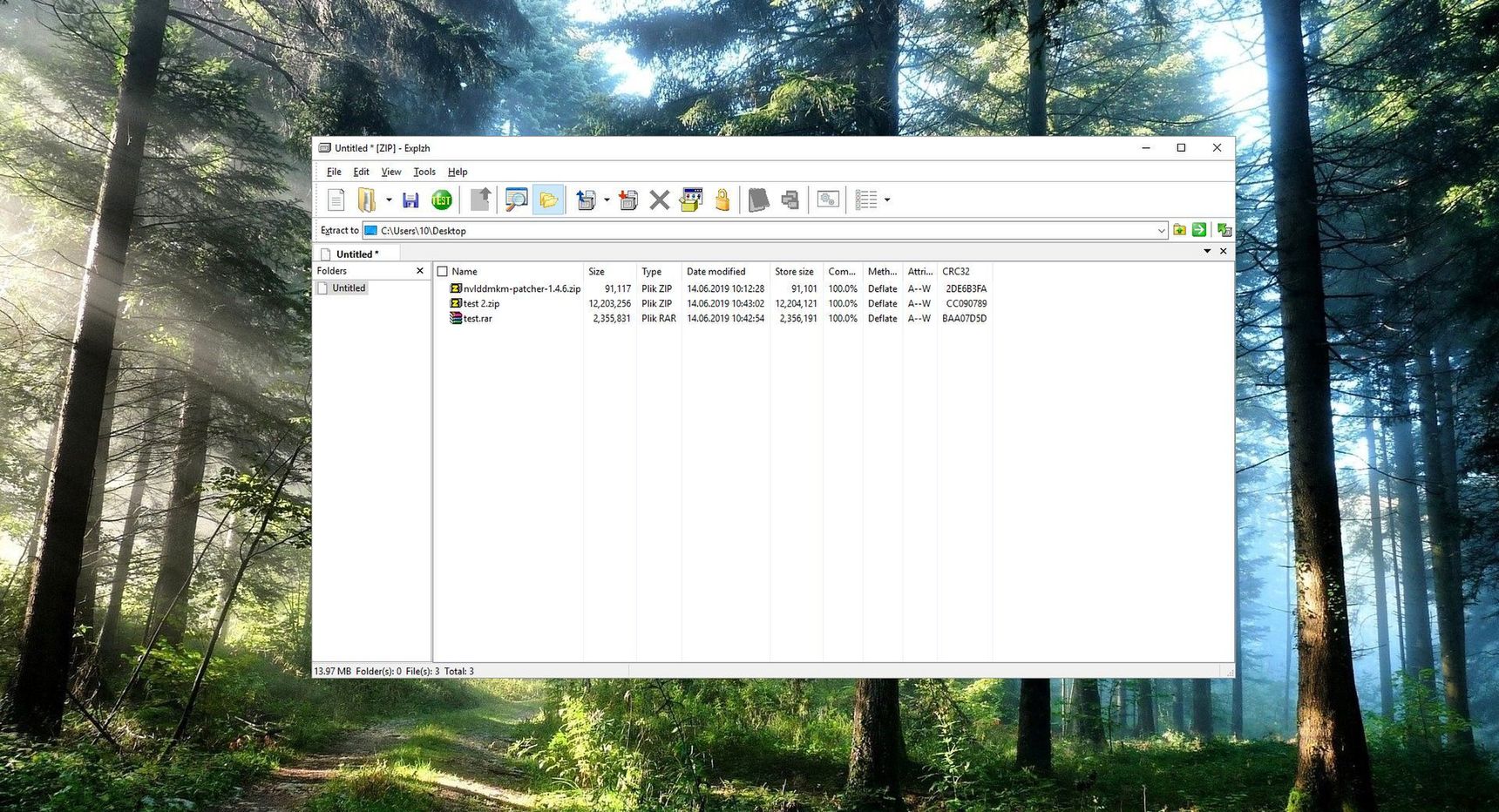Maximize the Explzh window
This screenshot has height=812, width=1499.
point(1181,148)
